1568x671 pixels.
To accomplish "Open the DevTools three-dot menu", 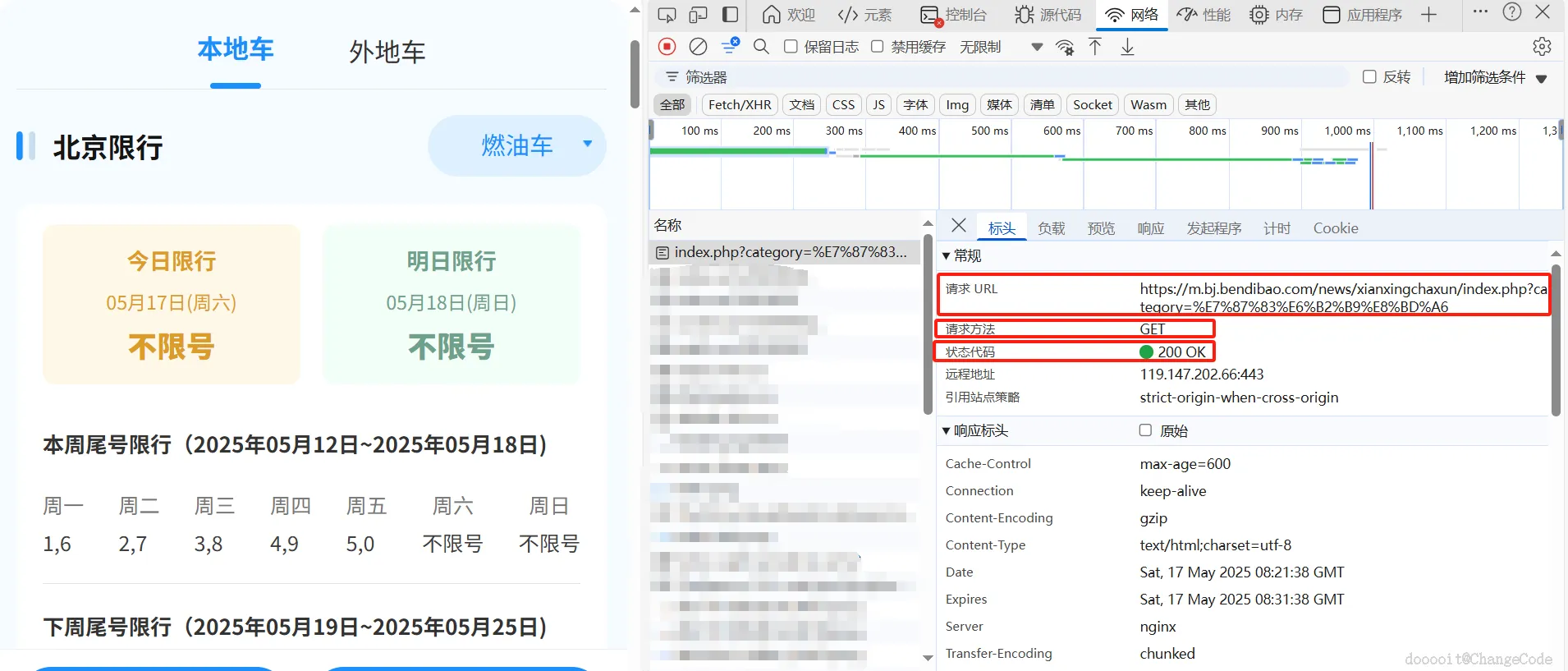I will coord(1480,11).
